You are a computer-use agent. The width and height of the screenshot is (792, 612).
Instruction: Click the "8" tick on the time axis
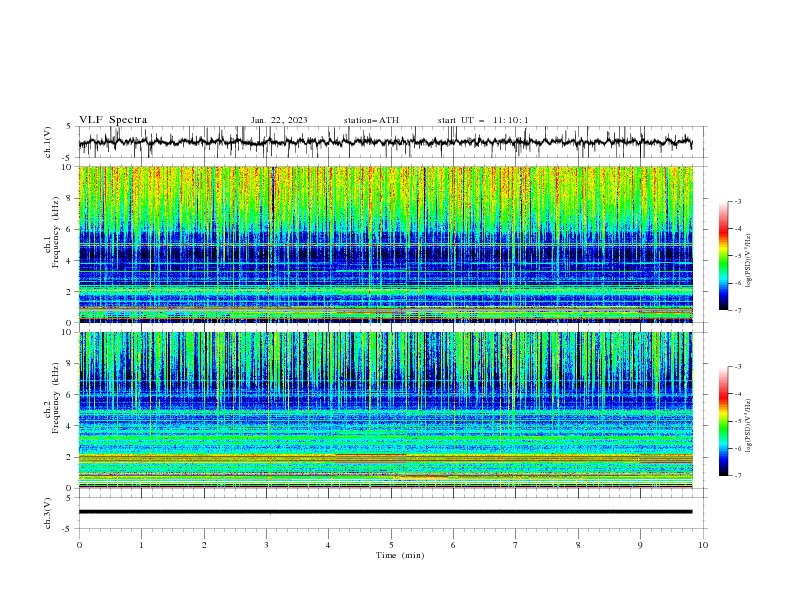[578, 545]
